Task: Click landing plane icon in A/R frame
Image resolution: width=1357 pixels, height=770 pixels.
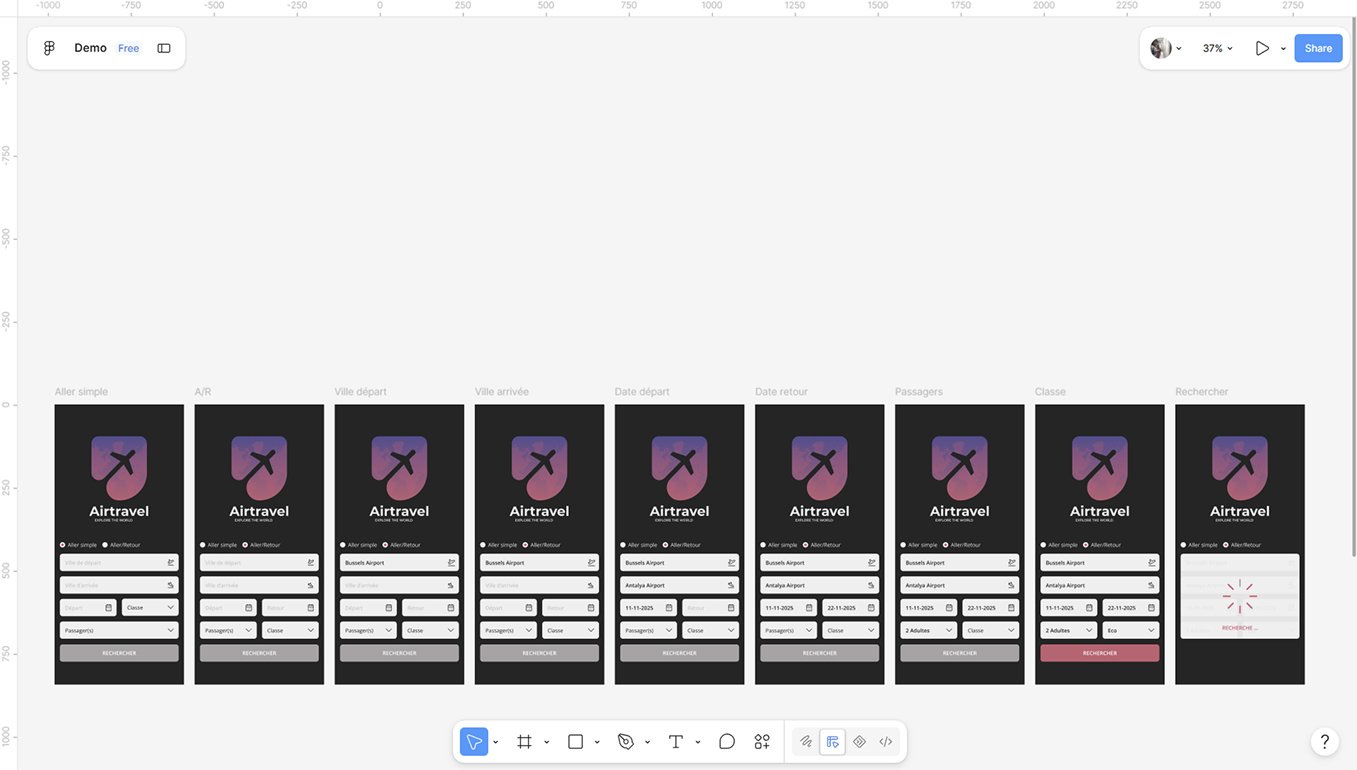Action: [311, 585]
